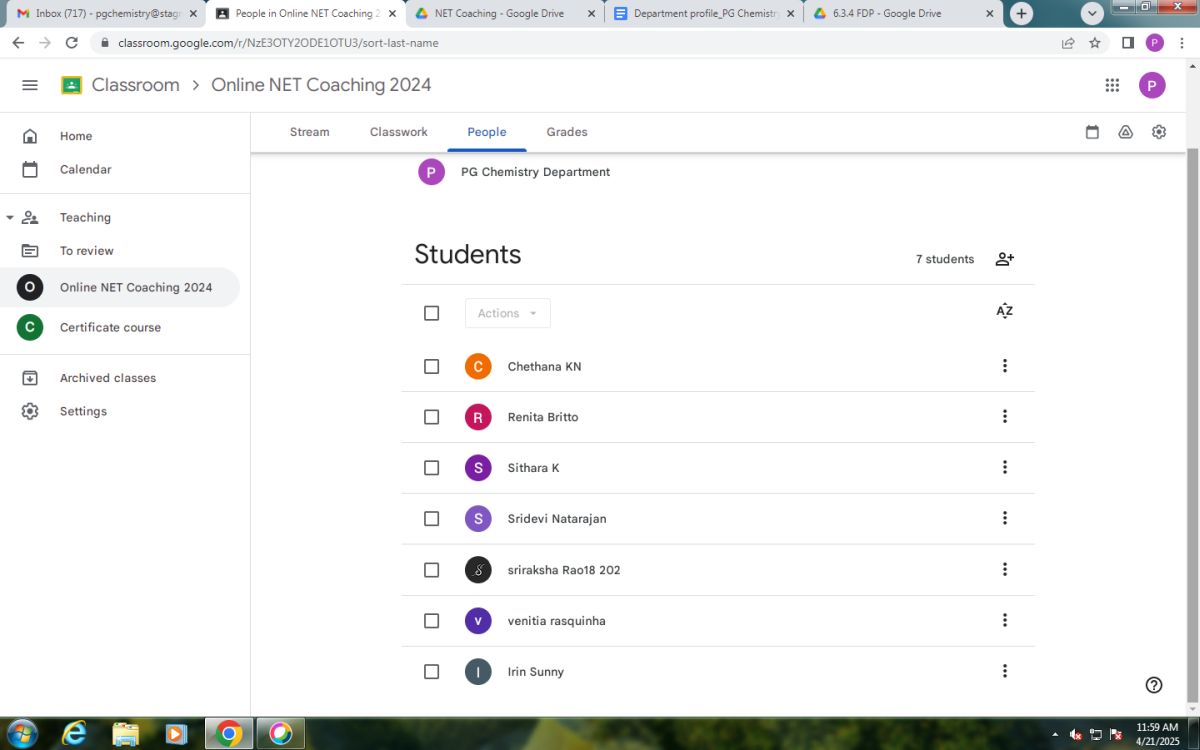Viewport: 1200px width, 750px height.
Task: Open class settings gear icon
Action: tap(1159, 132)
